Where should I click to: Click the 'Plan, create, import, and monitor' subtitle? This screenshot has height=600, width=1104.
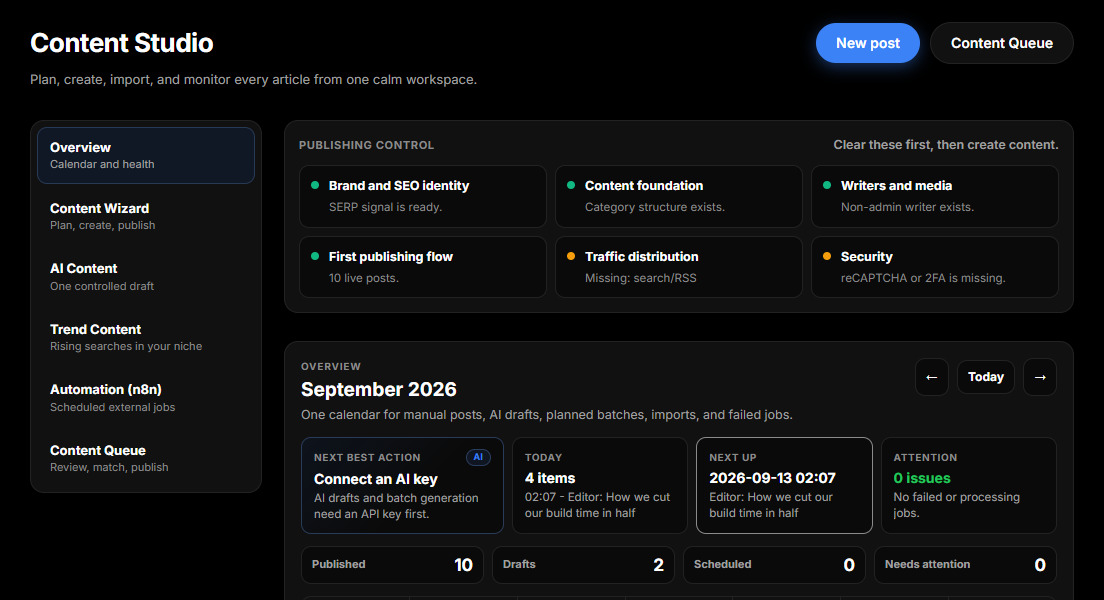(253, 80)
